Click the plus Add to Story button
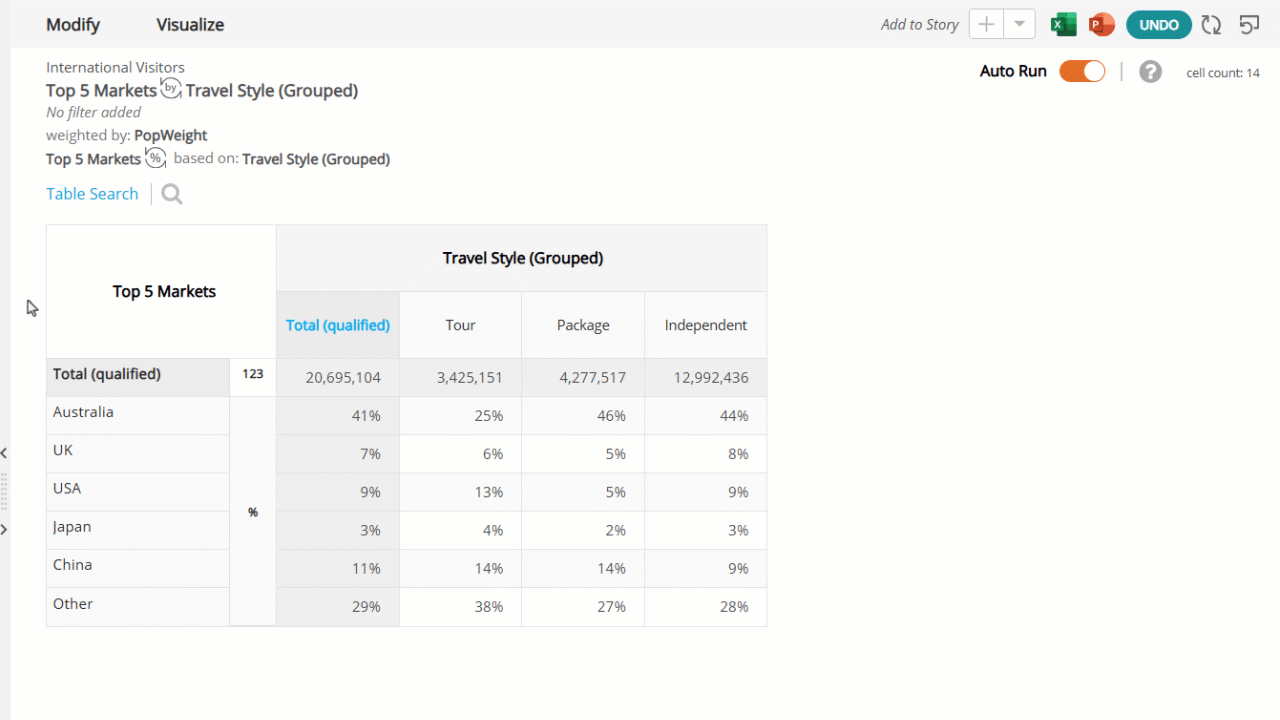 pyautogui.click(x=986, y=25)
